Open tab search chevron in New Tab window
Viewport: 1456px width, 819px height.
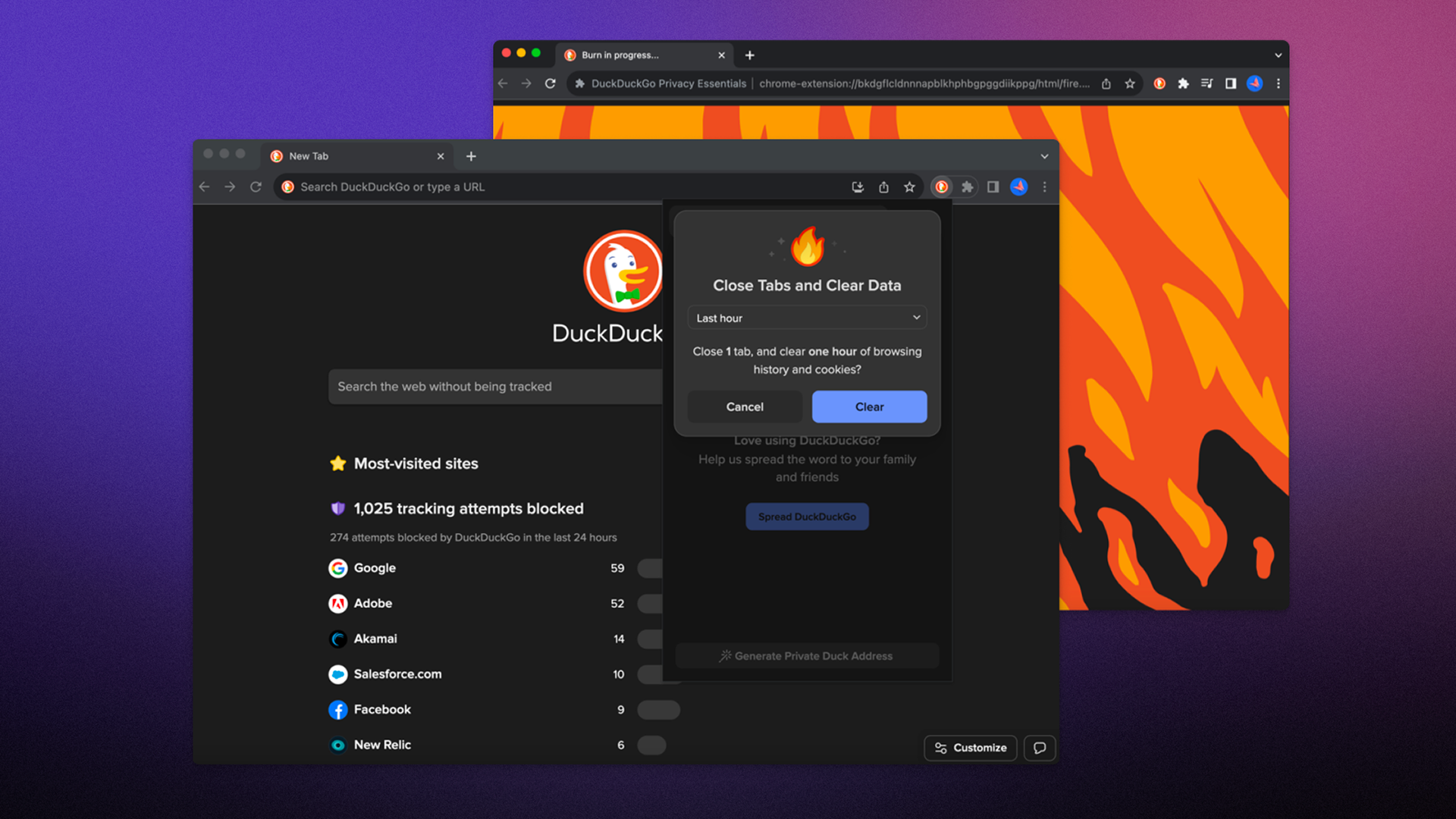tap(1044, 156)
